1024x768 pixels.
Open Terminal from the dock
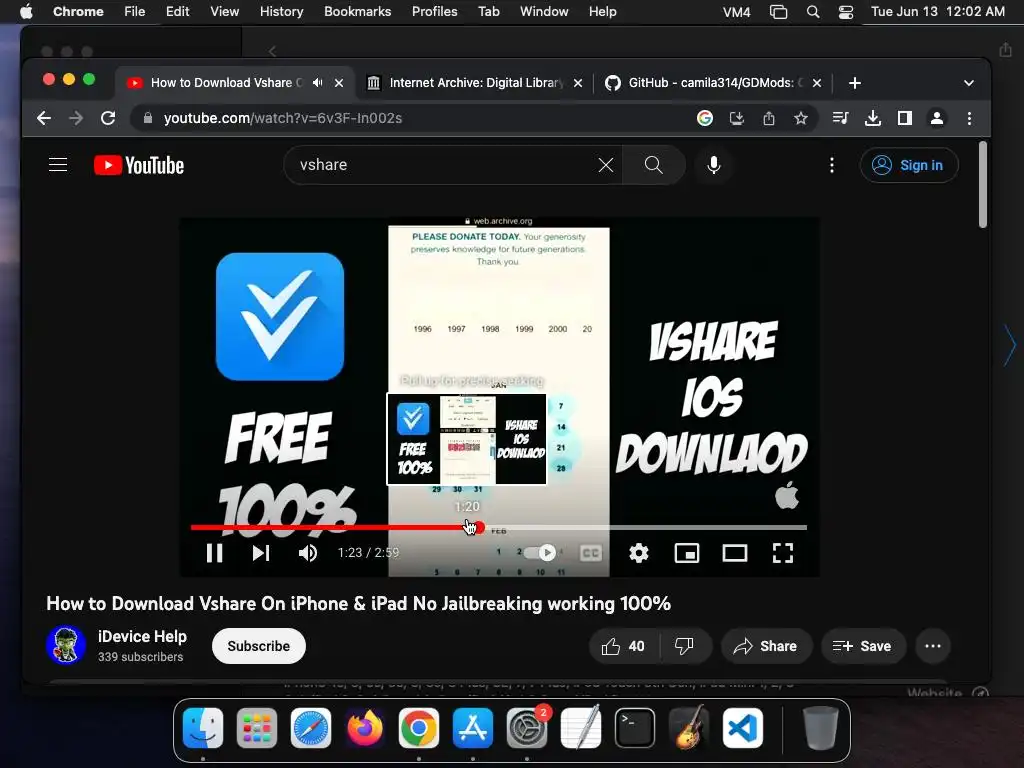(635, 728)
